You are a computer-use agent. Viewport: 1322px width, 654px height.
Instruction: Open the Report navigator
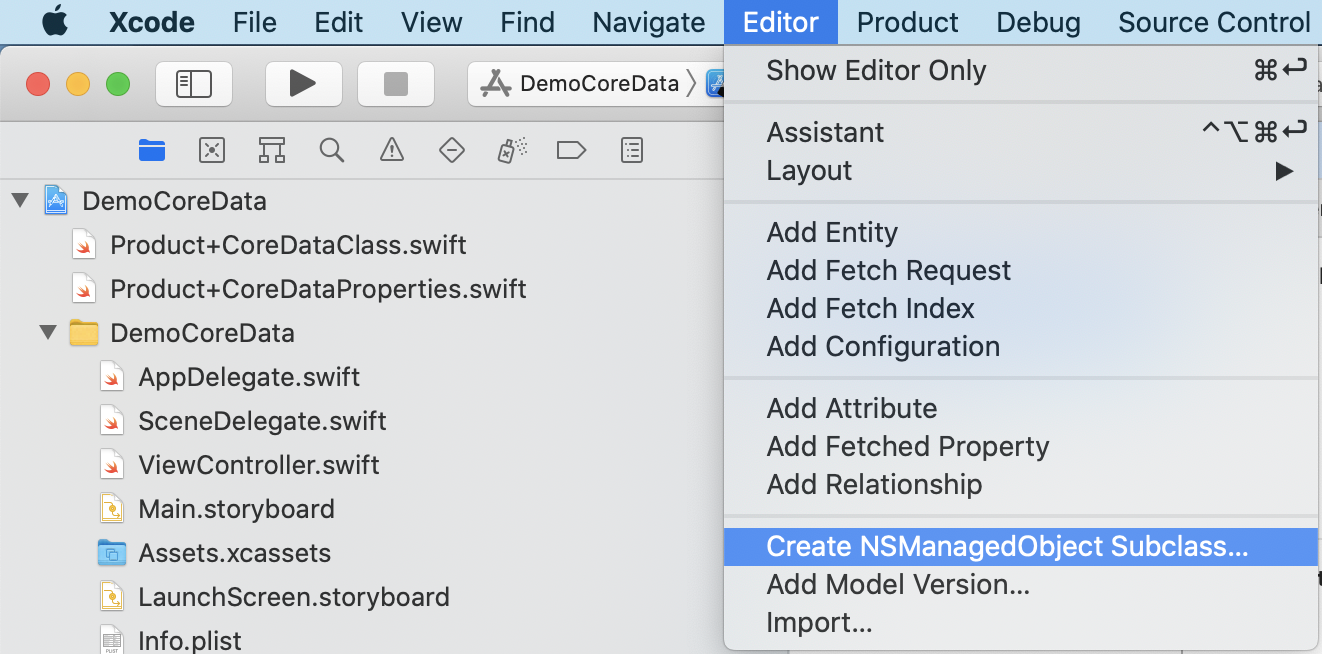pos(632,151)
